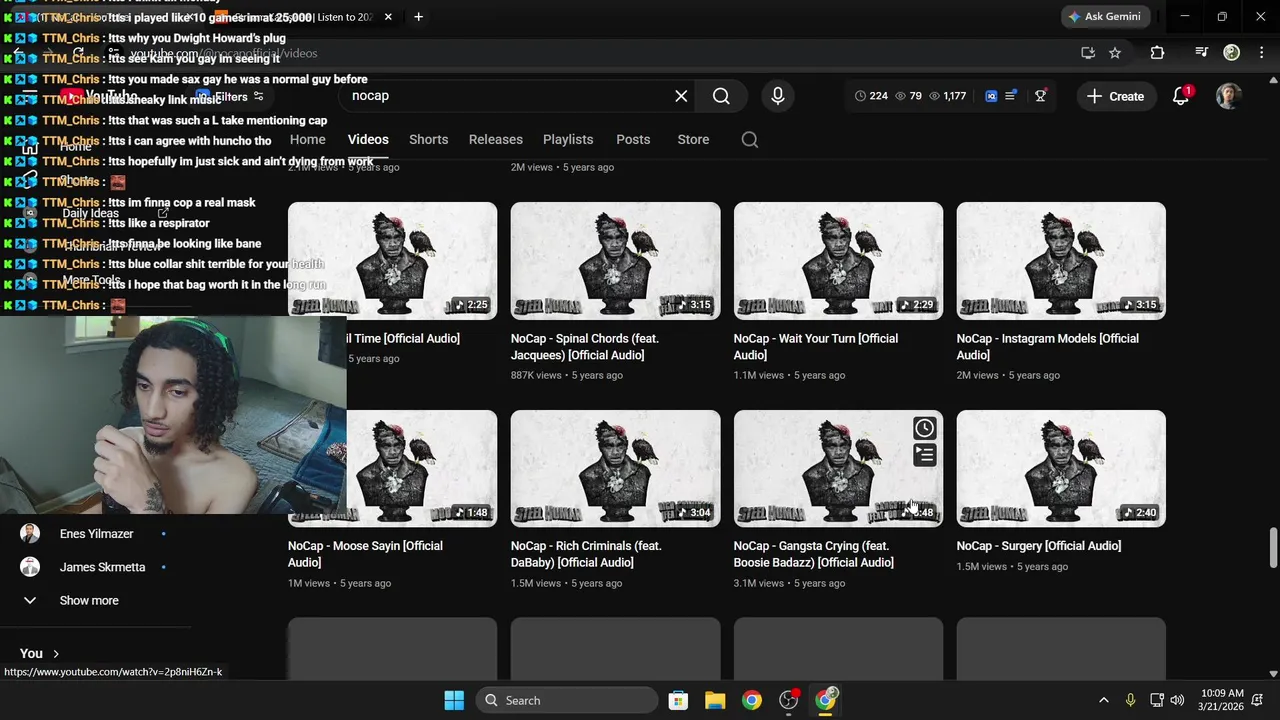Add Gangsta Crying video to queue
The width and height of the screenshot is (1280, 720).
[925, 456]
